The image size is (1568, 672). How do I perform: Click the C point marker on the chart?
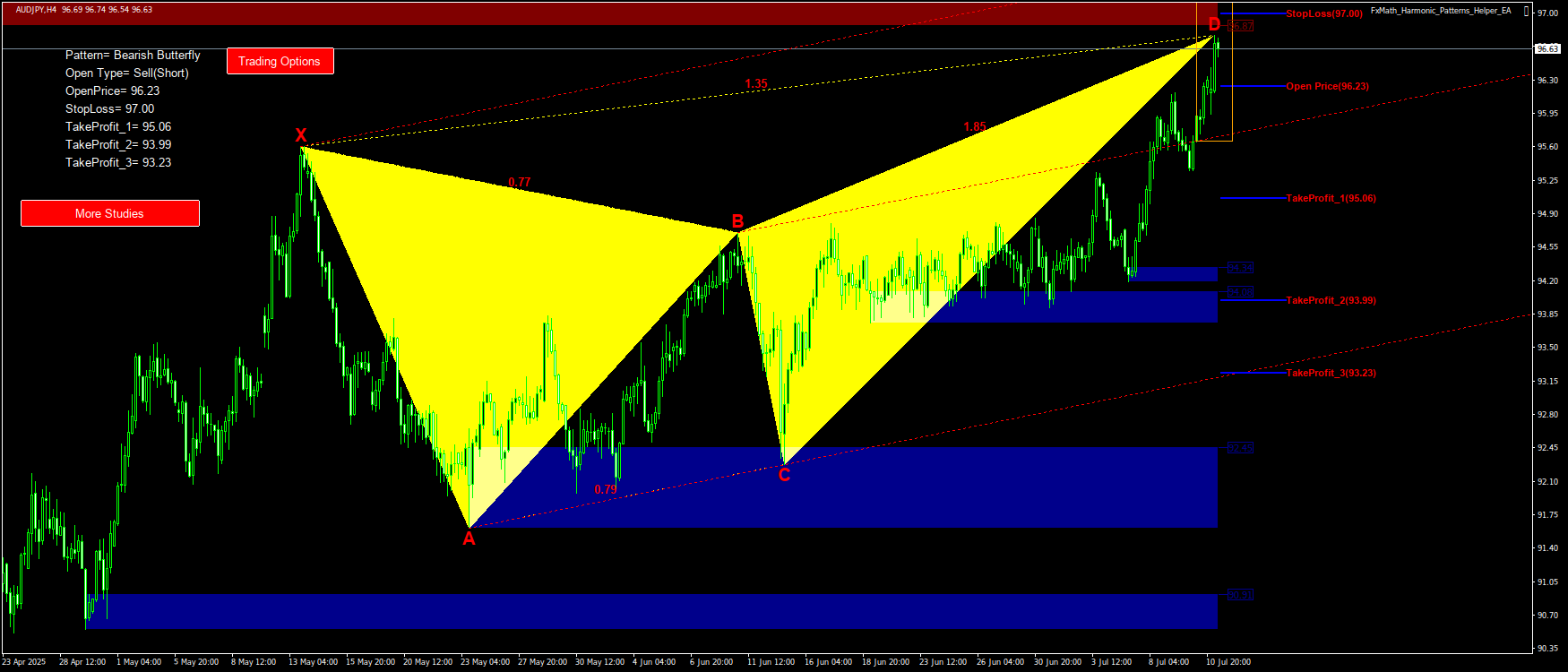tap(784, 475)
